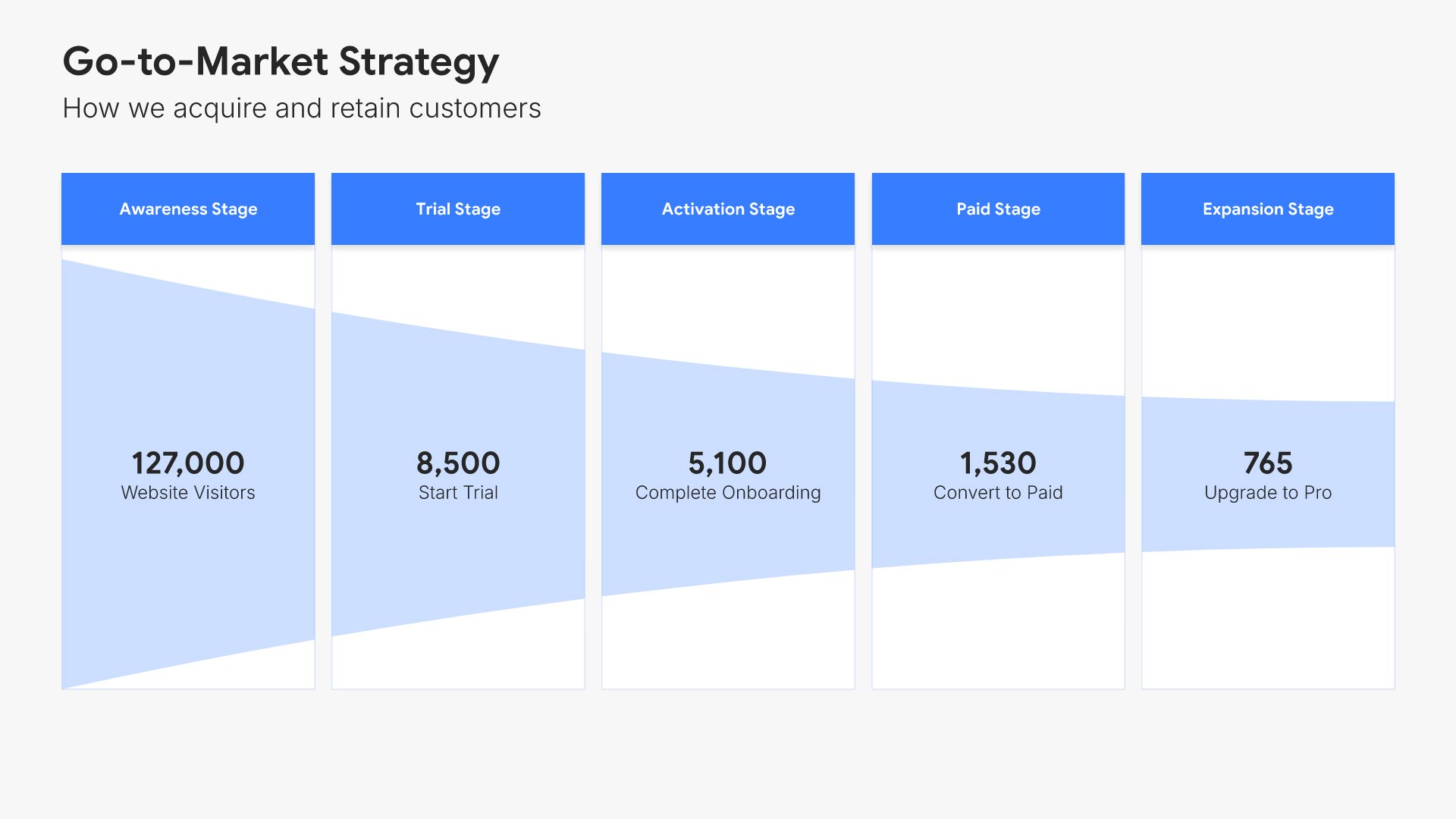Click the Go-to-Market Strategy title
Viewport: 1456px width, 819px height.
coord(281,62)
